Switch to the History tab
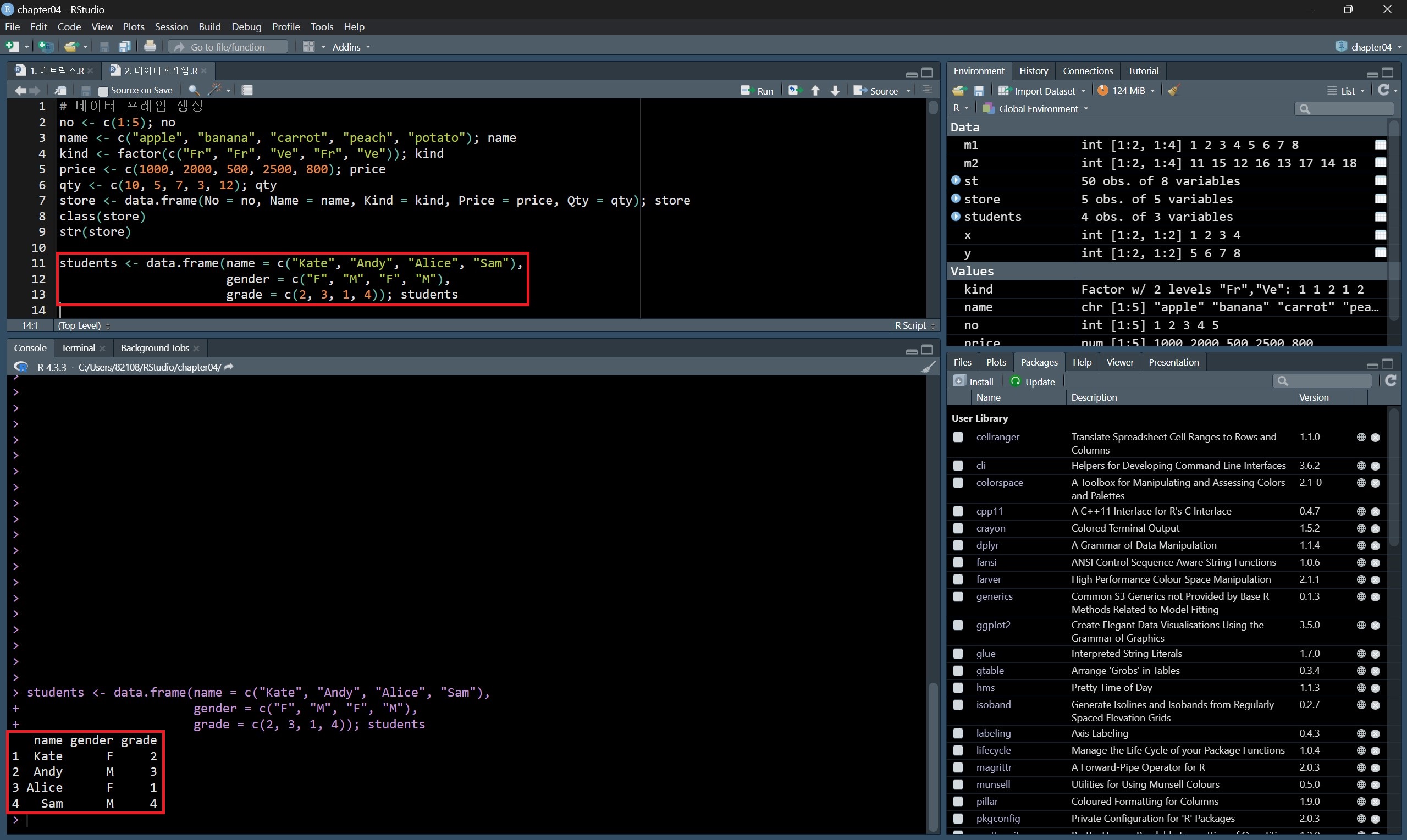 click(x=1034, y=71)
